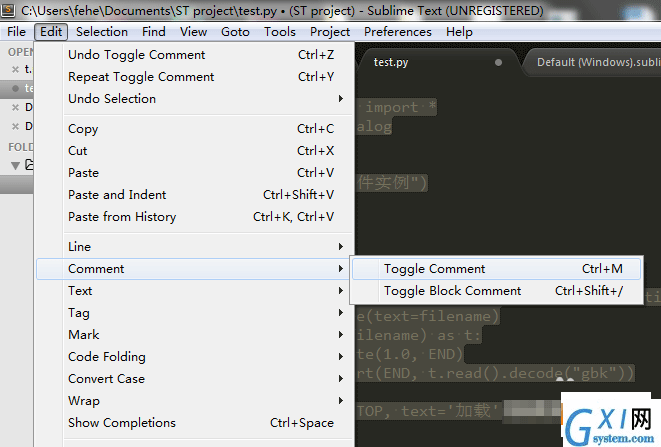Expand the Line submenu
The height and width of the screenshot is (447, 661).
[194, 247]
